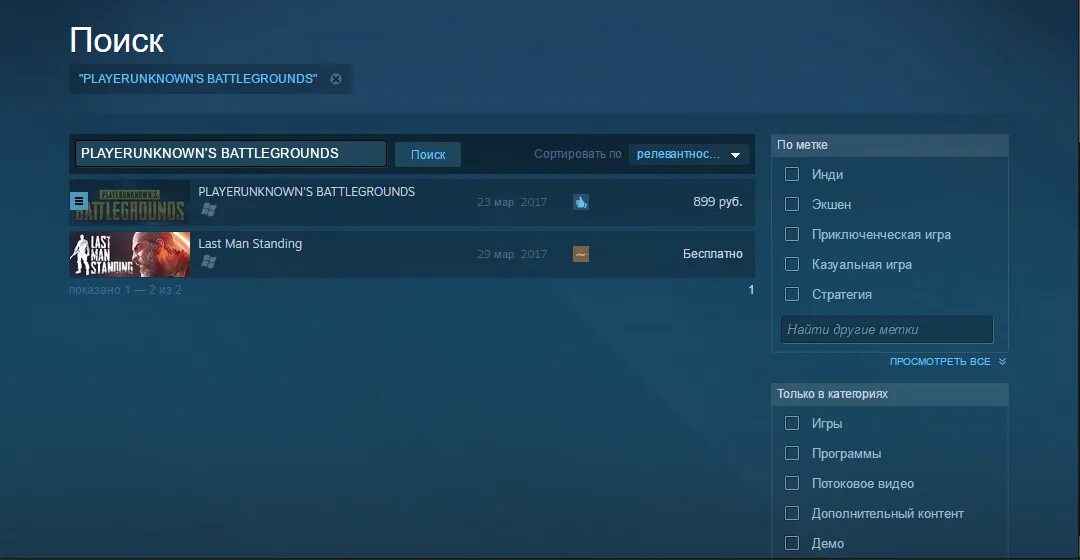This screenshot has height=560, width=1080.
Task: Open PLAYERUNKNOWN'S BATTLEGROUNDS result title
Action: (307, 191)
